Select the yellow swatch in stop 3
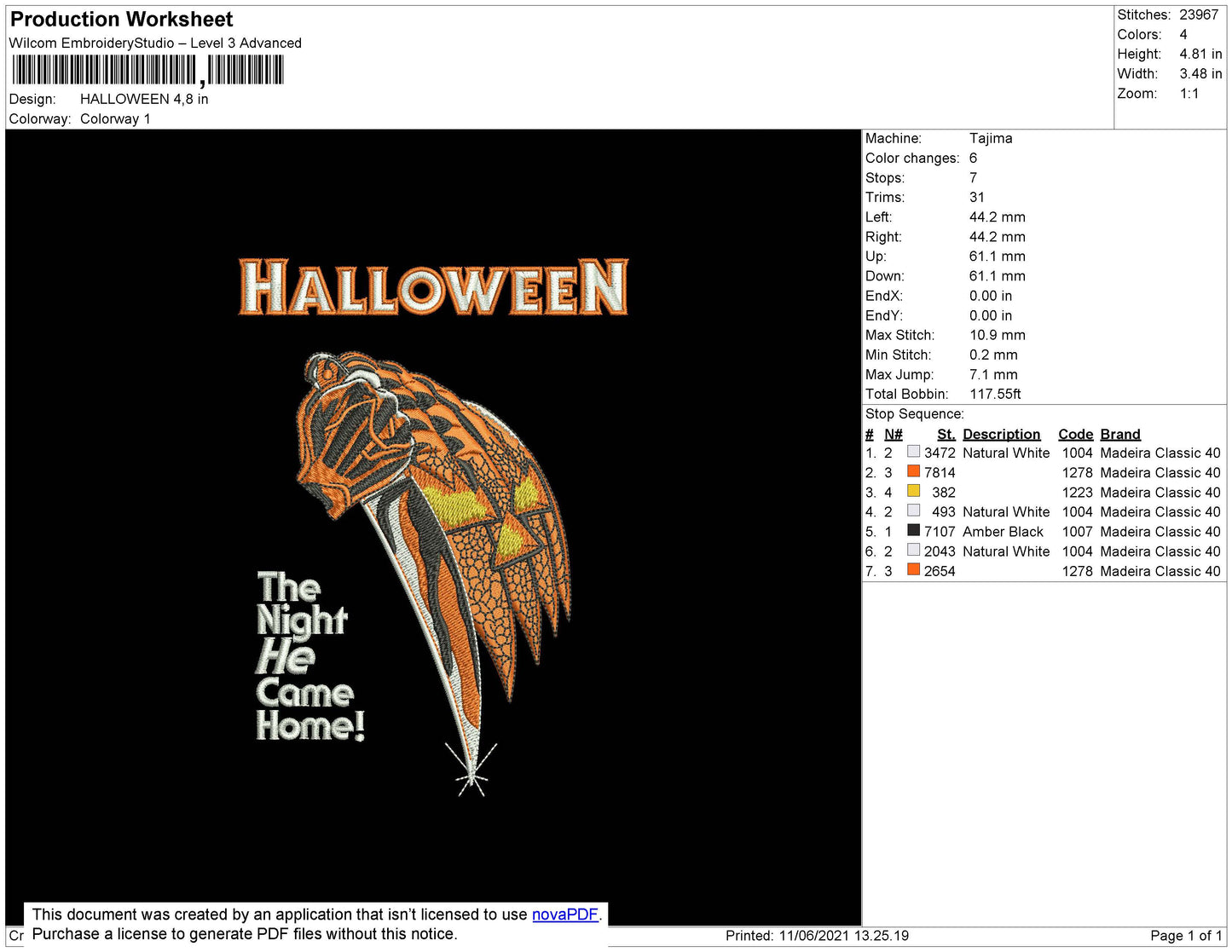The image size is (1232, 952). pos(913,491)
